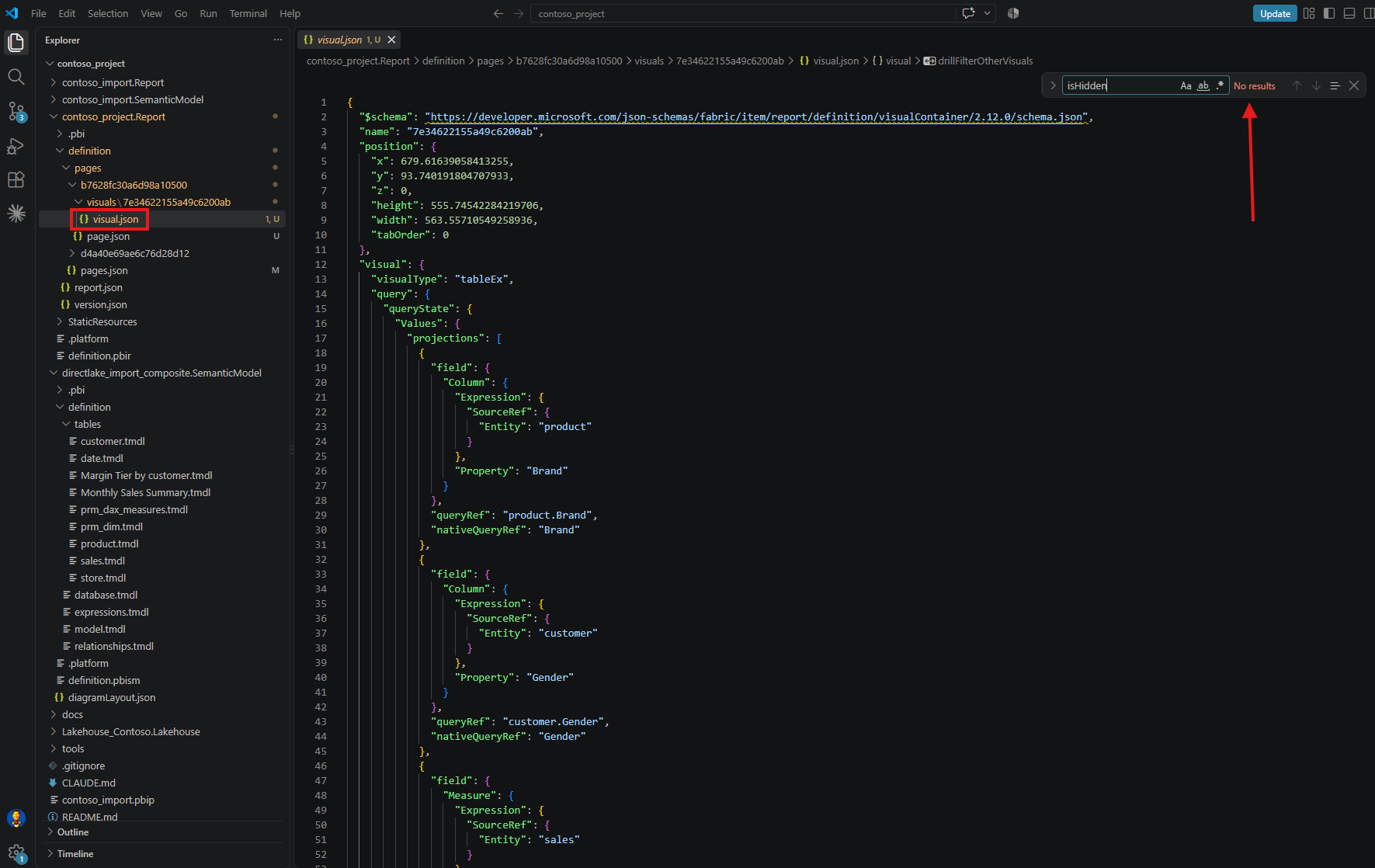This screenshot has height=868, width=1375.
Task: Toggle the bottom panel visibility
Action: point(1349,13)
